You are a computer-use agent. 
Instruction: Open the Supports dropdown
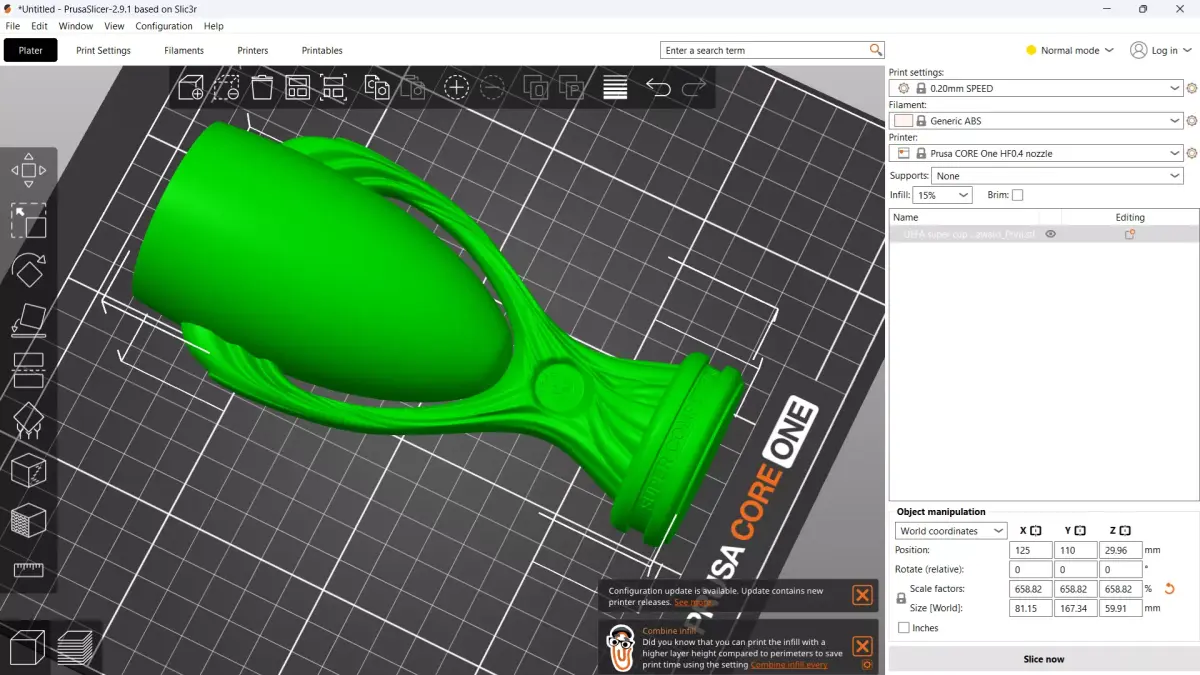click(x=1058, y=176)
